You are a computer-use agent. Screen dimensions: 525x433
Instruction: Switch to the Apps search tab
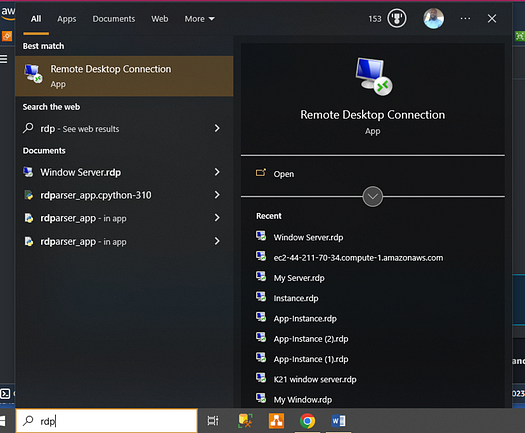[x=67, y=19]
